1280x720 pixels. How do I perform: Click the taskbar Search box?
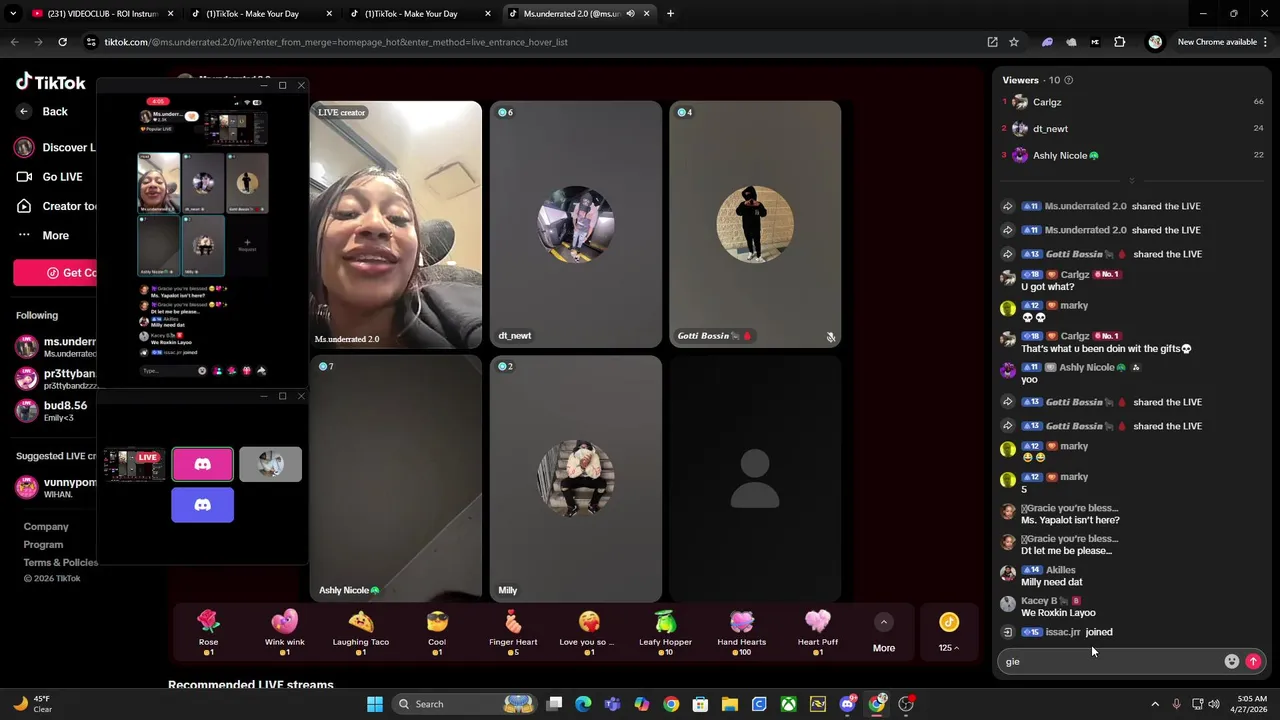coord(464,704)
